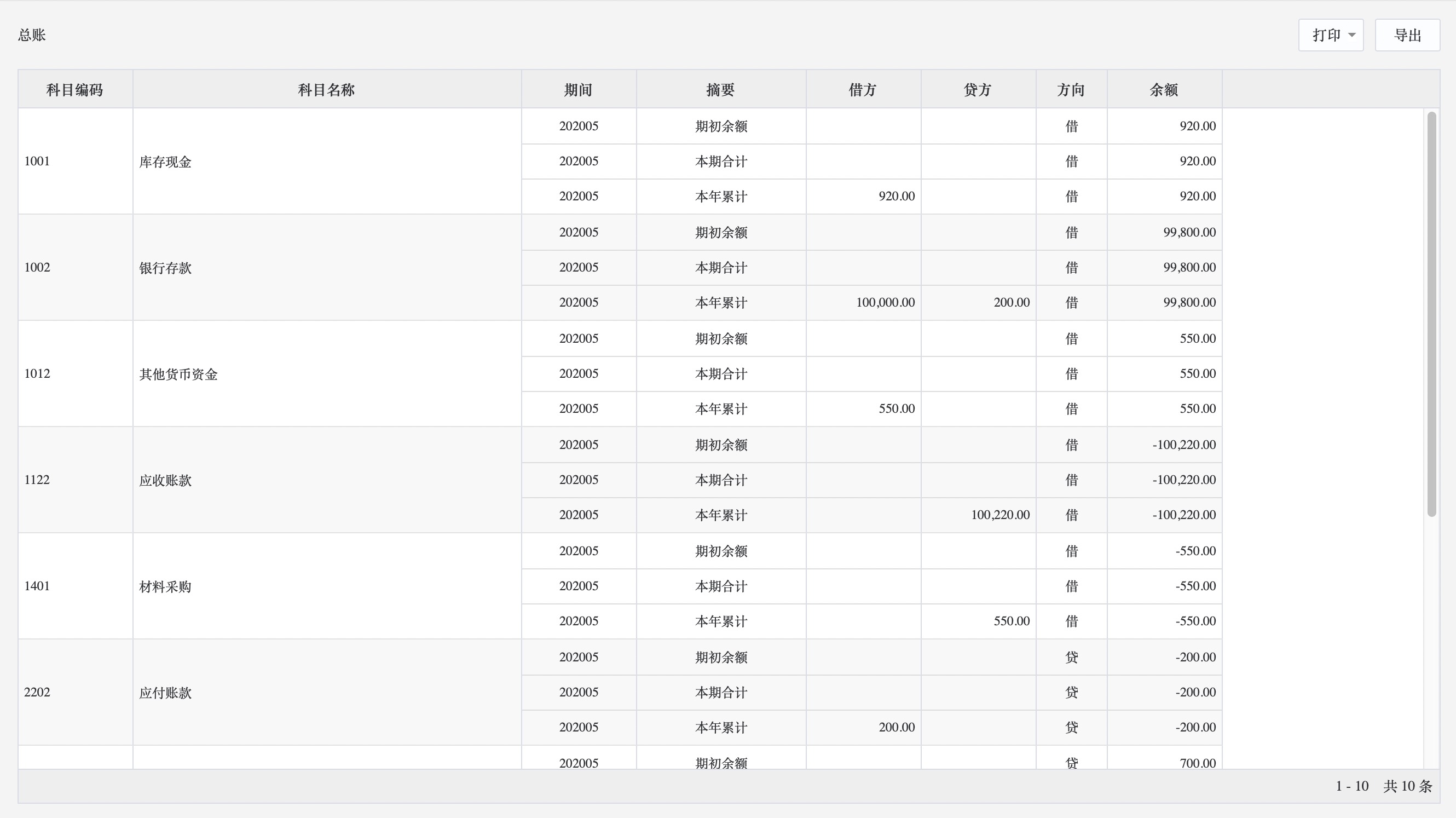This screenshot has width=1456, height=818.
Task: Click the 科目名称 column header
Action: 327,89
